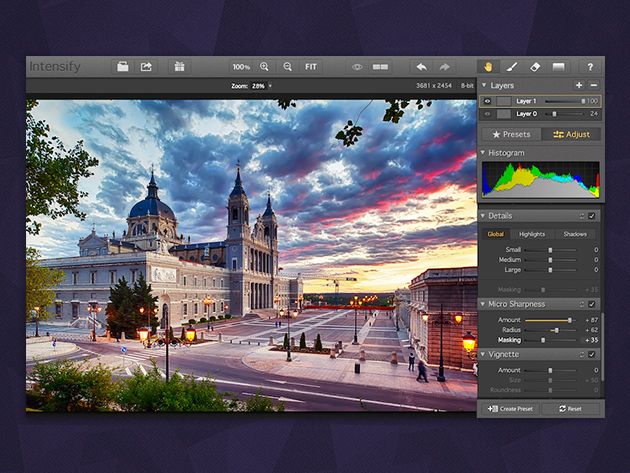Collapse the Vignette section triangle
The height and width of the screenshot is (473, 630).
coord(484,354)
